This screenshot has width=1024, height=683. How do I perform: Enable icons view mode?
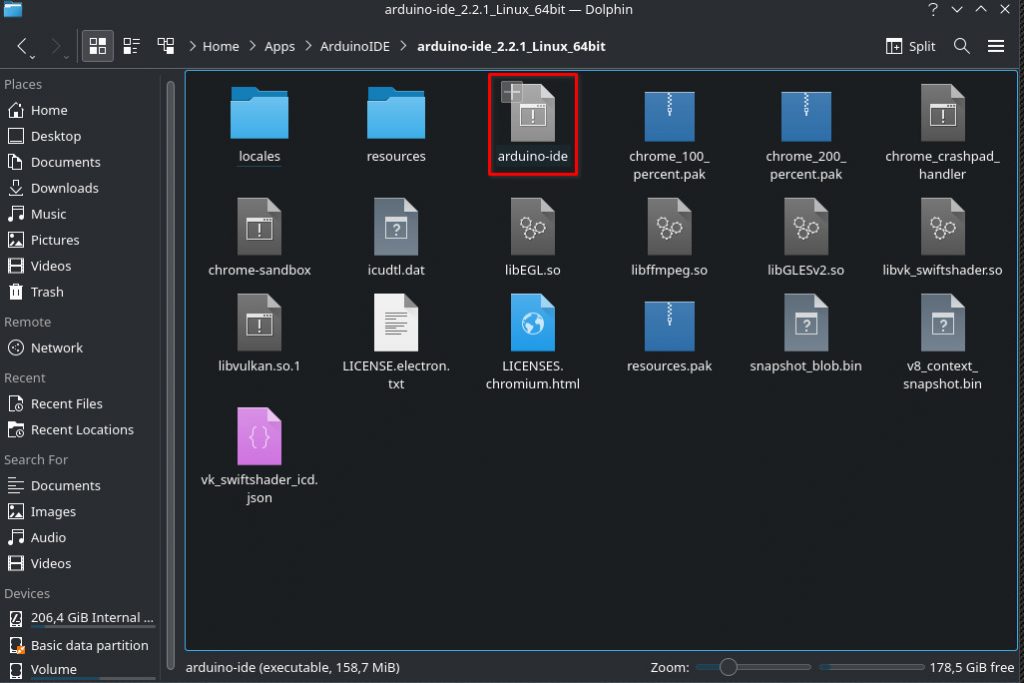[97, 45]
